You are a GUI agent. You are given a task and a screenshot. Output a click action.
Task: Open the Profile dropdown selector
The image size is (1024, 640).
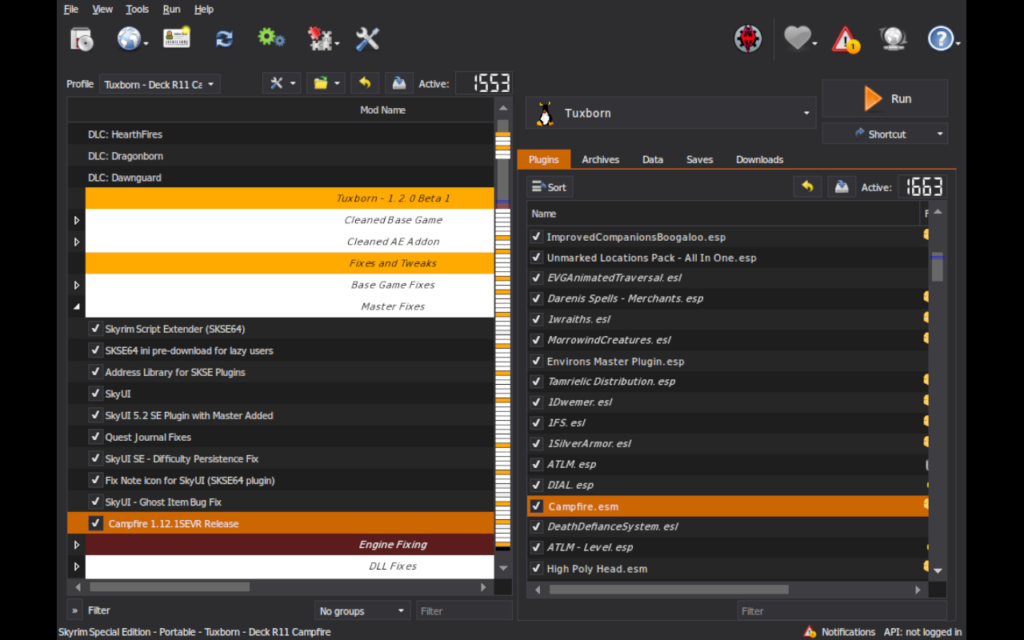159,85
